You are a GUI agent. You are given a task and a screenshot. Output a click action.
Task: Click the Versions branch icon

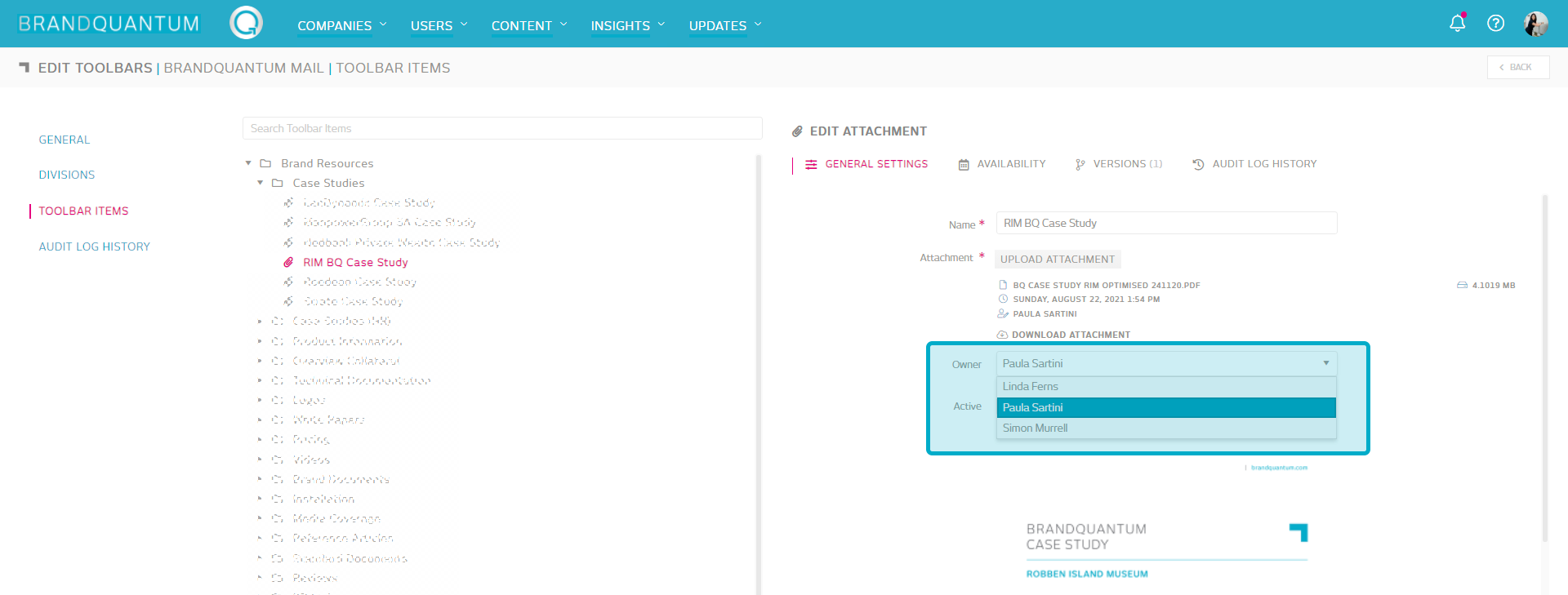[1080, 164]
